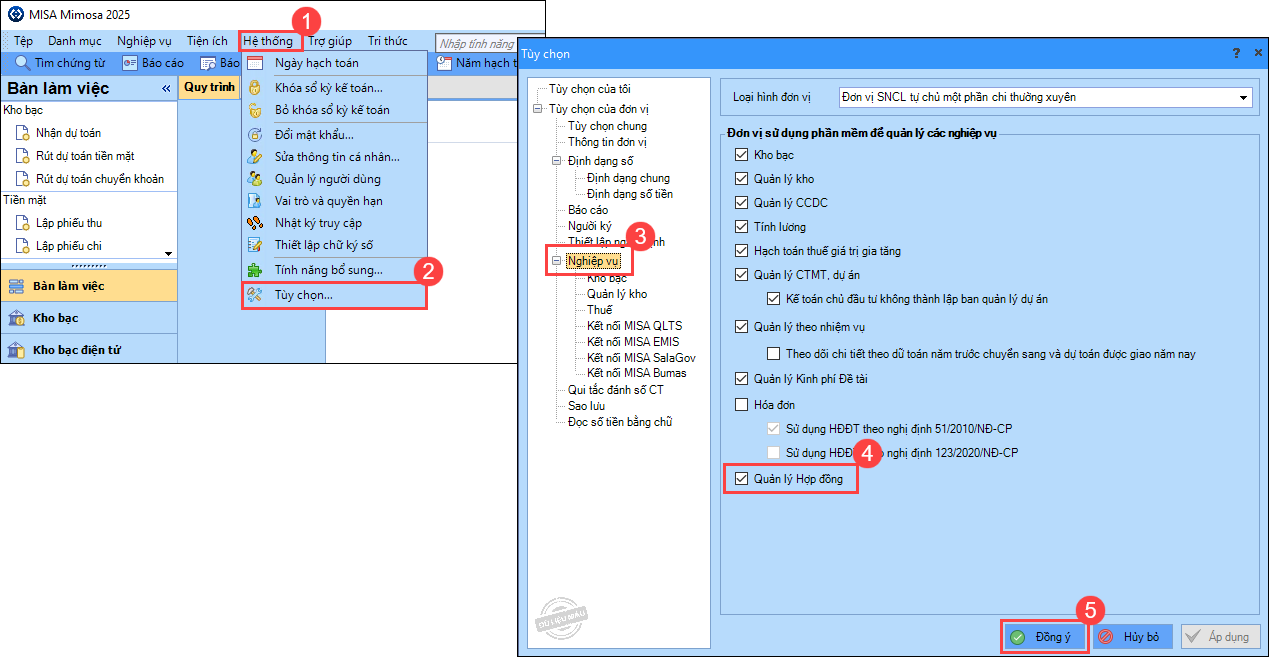Uncheck Kế toán chủ đầu tư không thành lập ban checkbox
The height and width of the screenshot is (657, 1269).
[773, 299]
